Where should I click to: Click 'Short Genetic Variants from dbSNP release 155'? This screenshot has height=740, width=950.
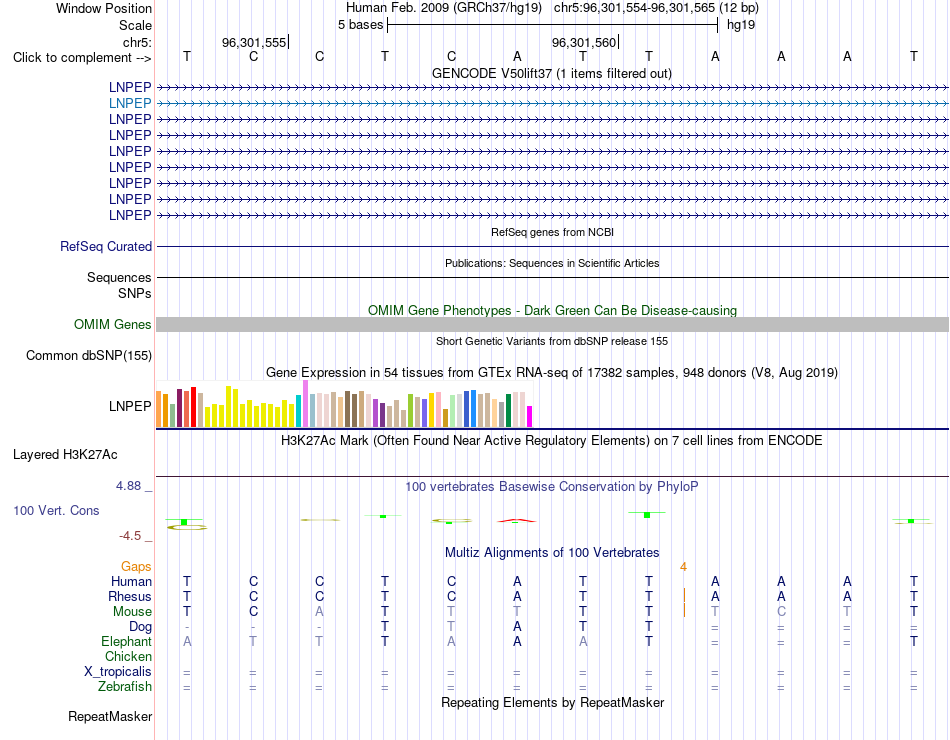pyautogui.click(x=552, y=341)
